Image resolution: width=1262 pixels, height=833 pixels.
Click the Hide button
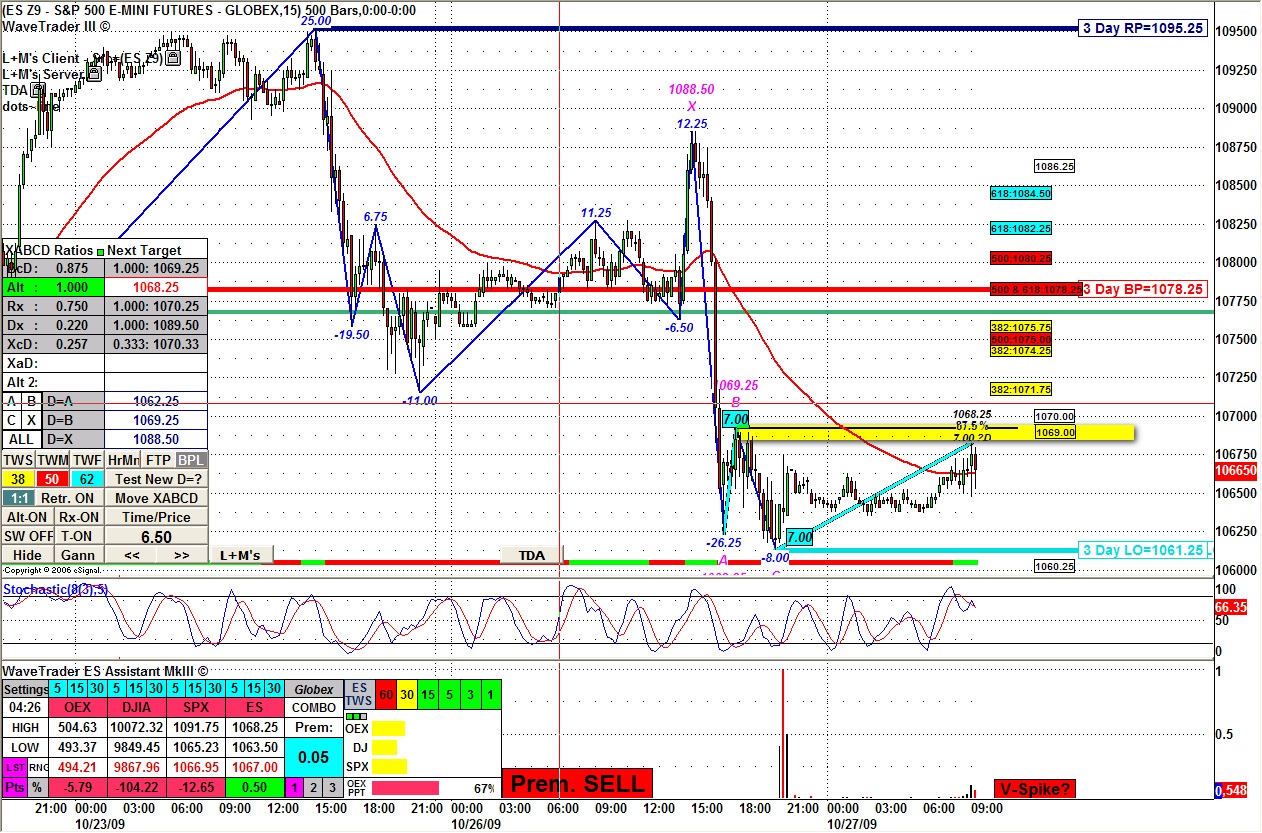27,555
